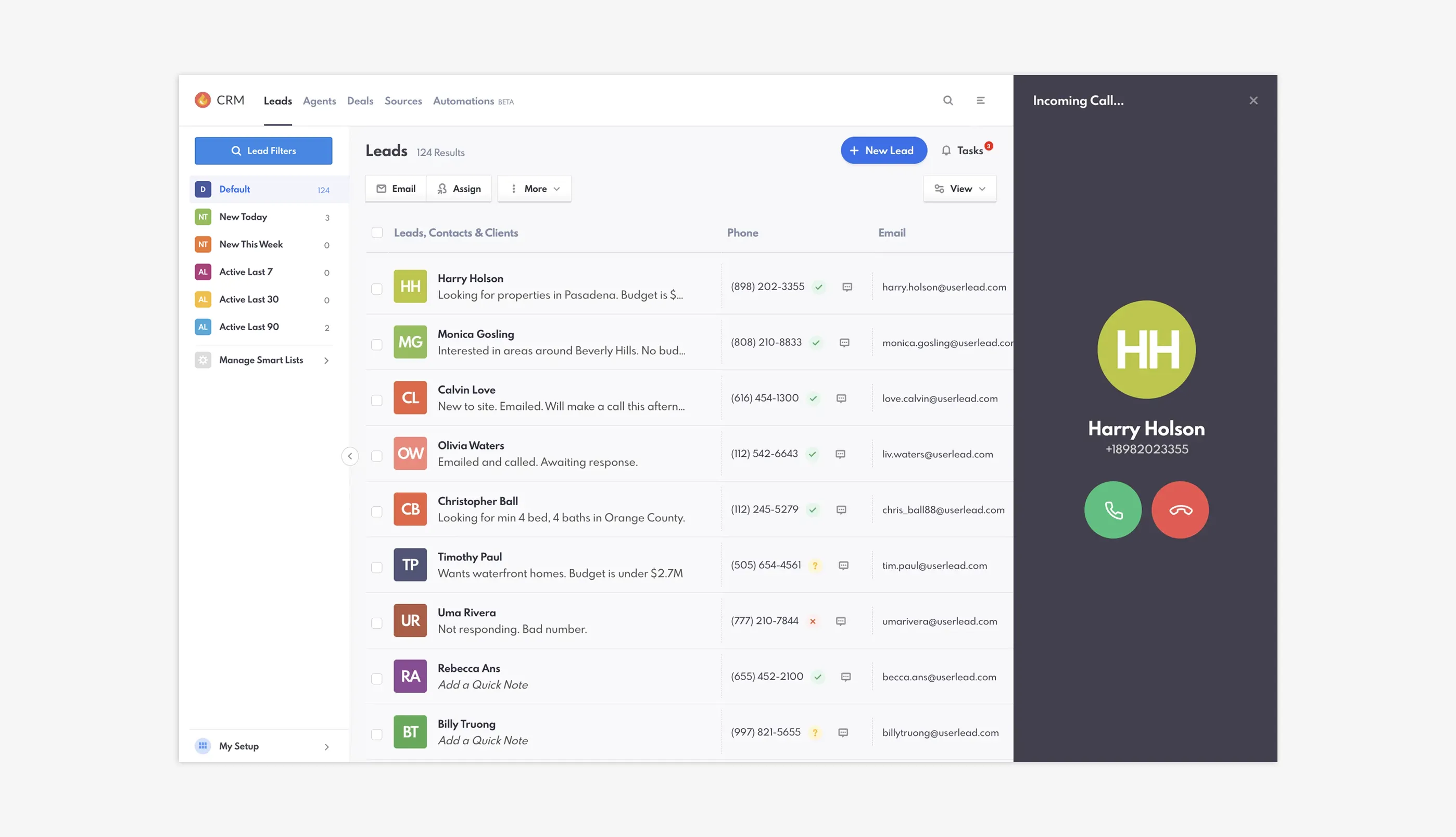Click Add a Quick Note for Billy Truong
Viewport: 1456px width, 837px height.
point(483,741)
